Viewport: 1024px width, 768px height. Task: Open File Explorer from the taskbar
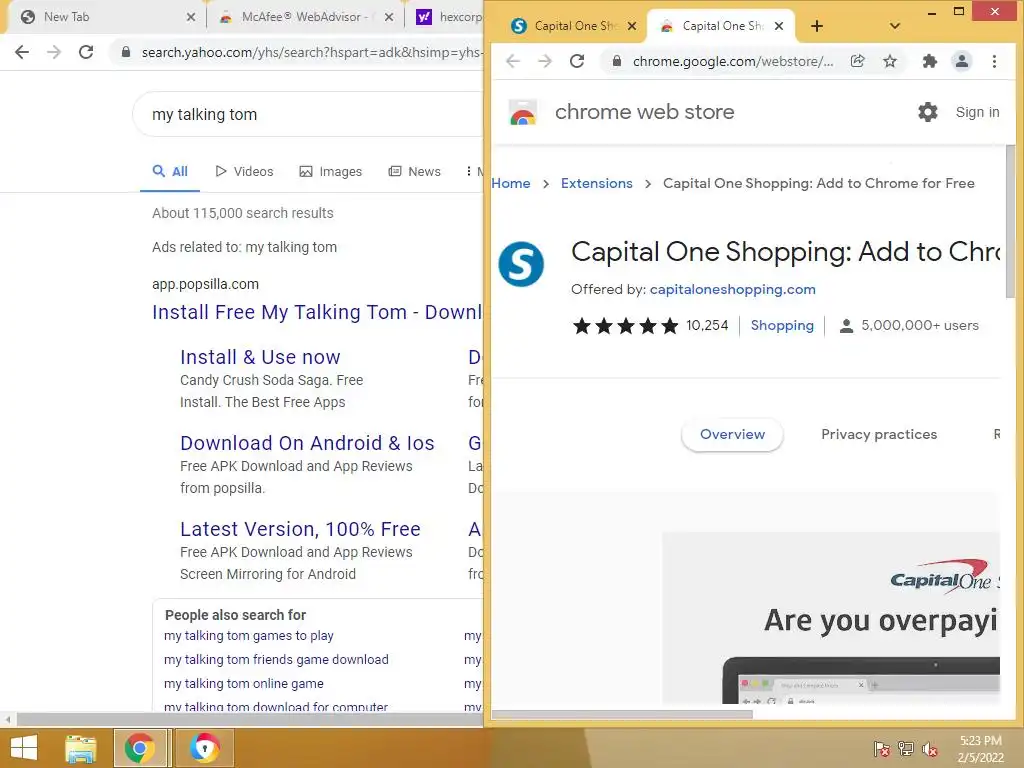coord(80,748)
